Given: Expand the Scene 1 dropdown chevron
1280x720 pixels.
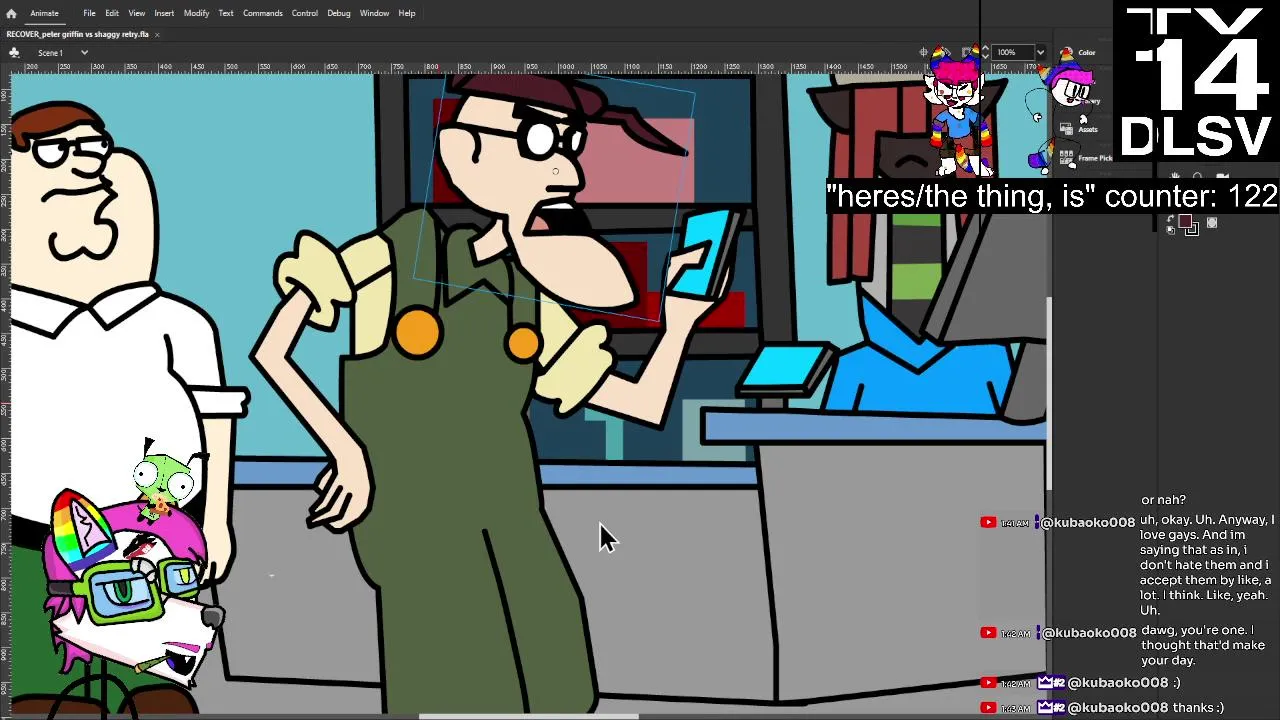Looking at the screenshot, I should [x=84, y=52].
